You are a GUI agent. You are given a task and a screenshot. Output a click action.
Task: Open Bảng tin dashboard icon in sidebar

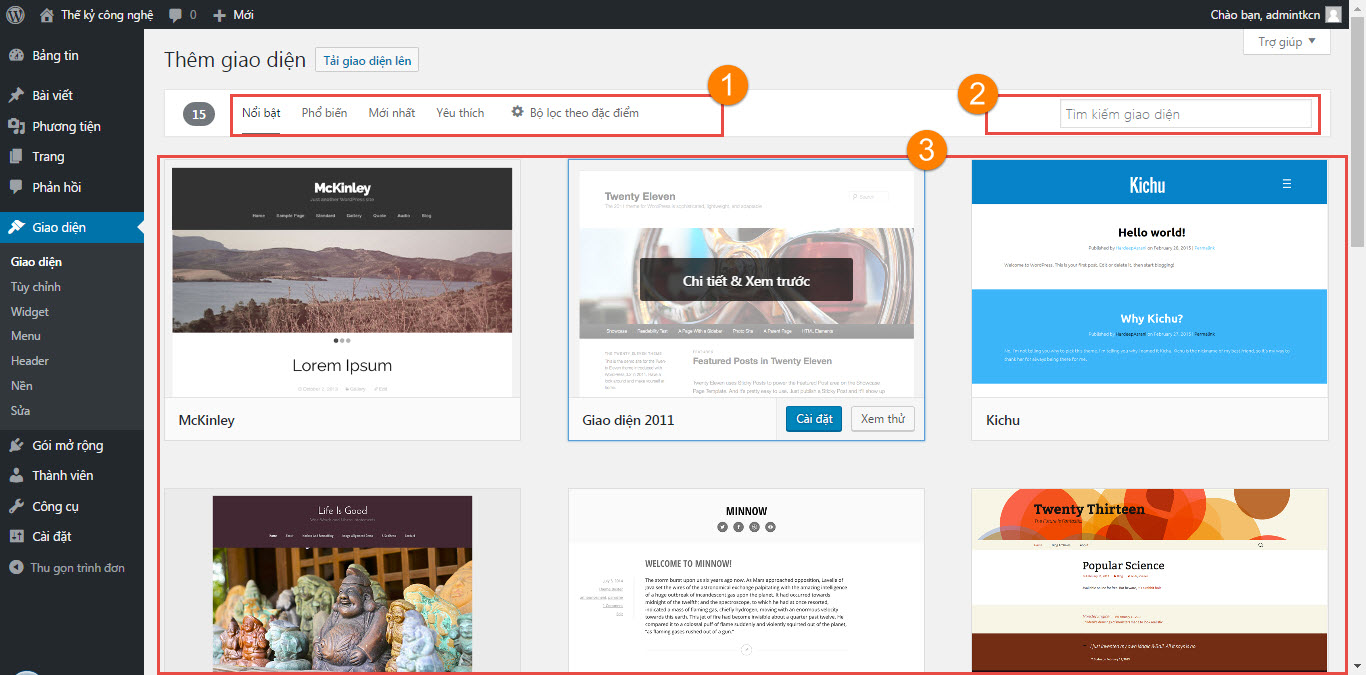16,56
